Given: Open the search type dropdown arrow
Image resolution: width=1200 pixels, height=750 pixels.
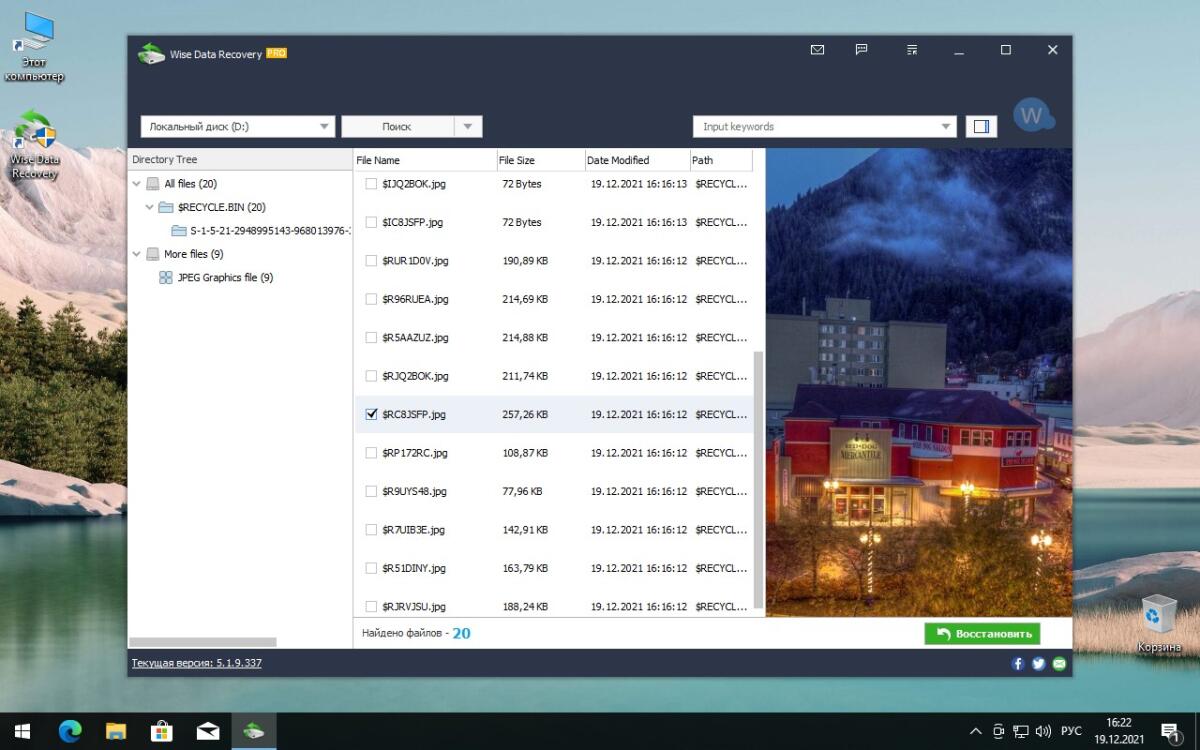Looking at the screenshot, I should coord(467,126).
